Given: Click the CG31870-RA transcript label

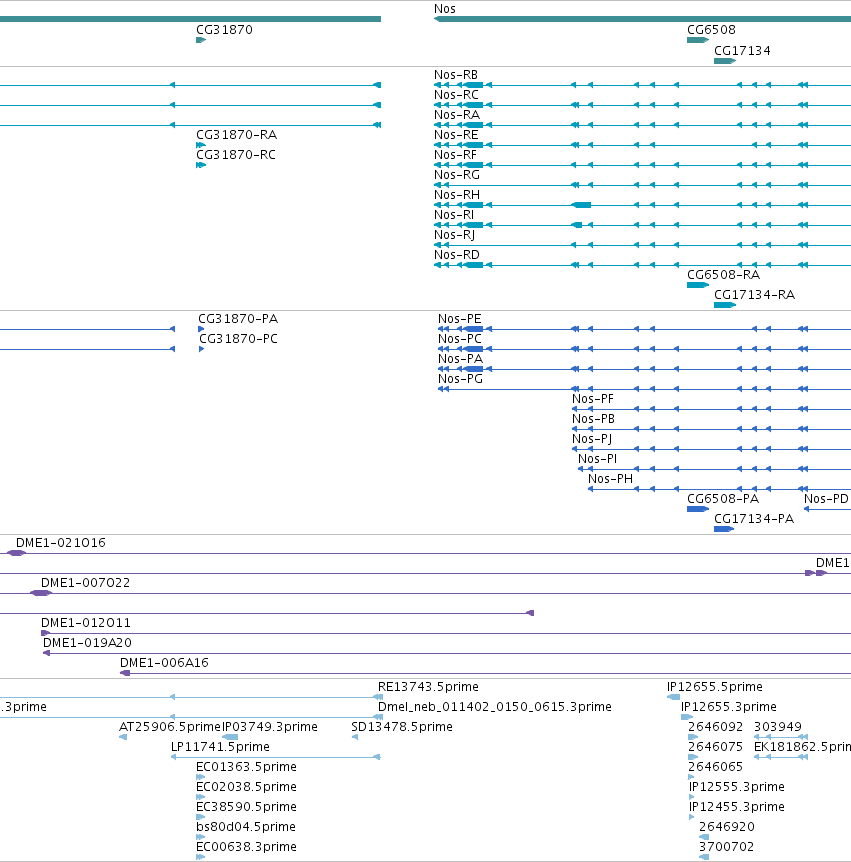Looking at the screenshot, I should 236,135.
